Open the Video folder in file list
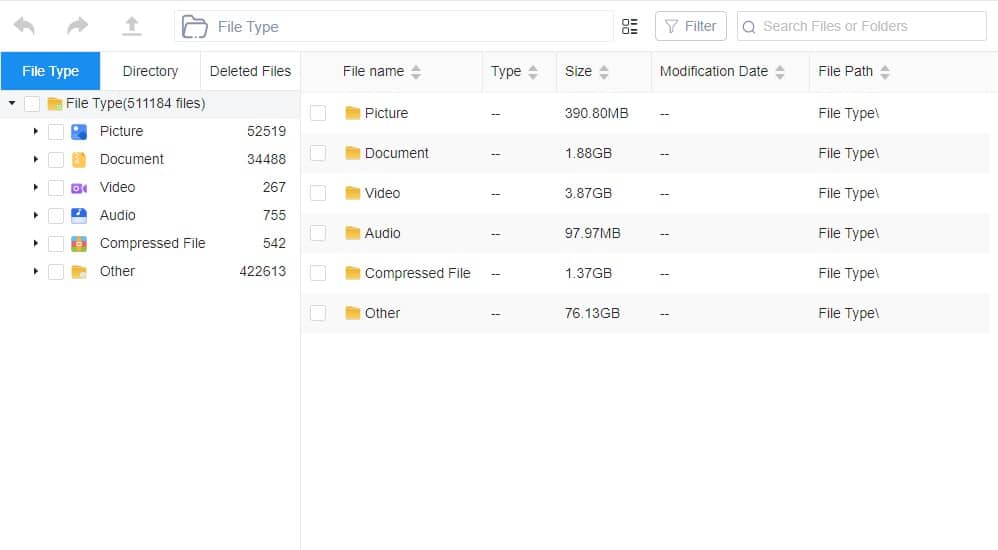 (382, 193)
